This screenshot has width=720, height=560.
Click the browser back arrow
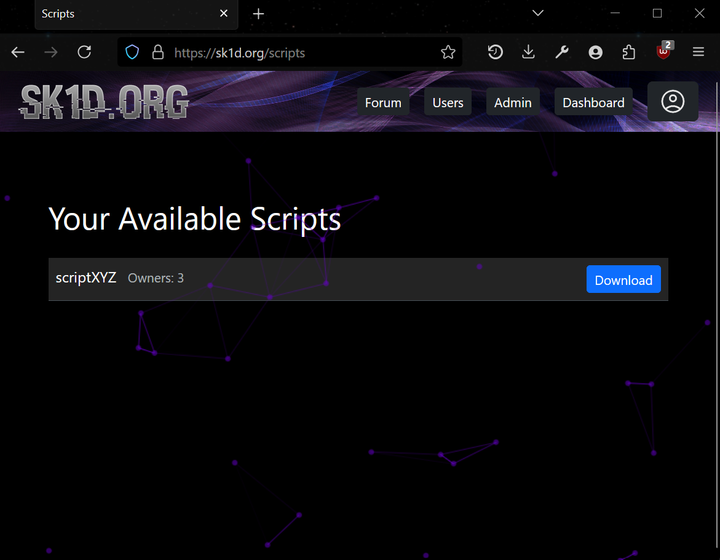(18, 52)
